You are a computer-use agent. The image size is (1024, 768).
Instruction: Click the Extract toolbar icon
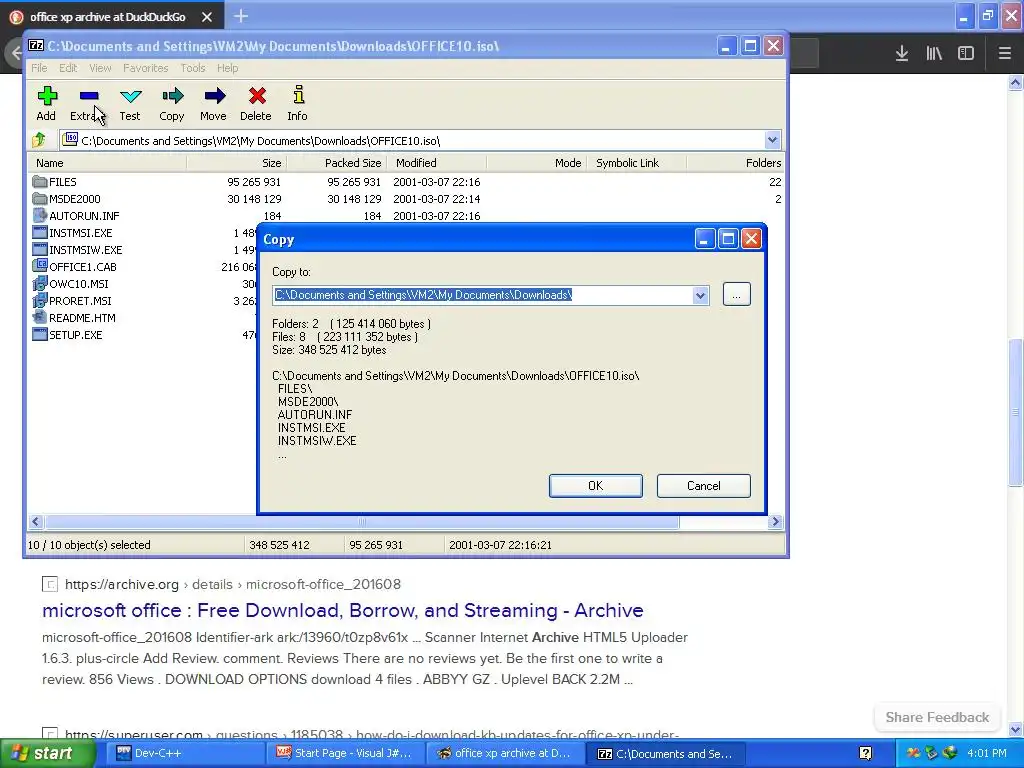(88, 97)
